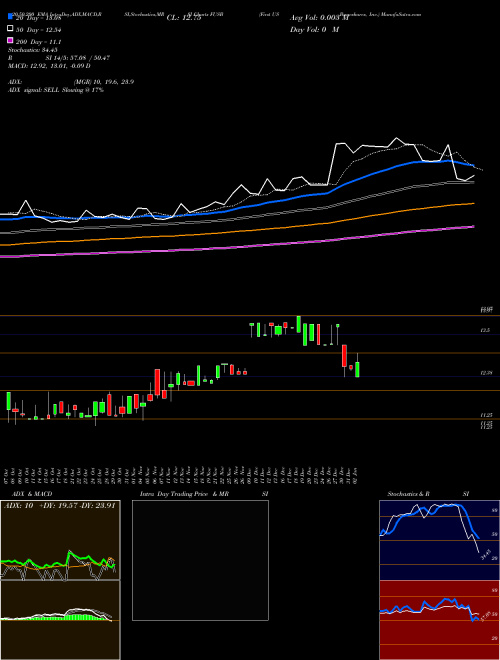The width and height of the screenshot is (500, 660).
Task: Click the 'ADX: 10 +DY: 19.57 -DY: 23.91' header
Action: [59, 506]
